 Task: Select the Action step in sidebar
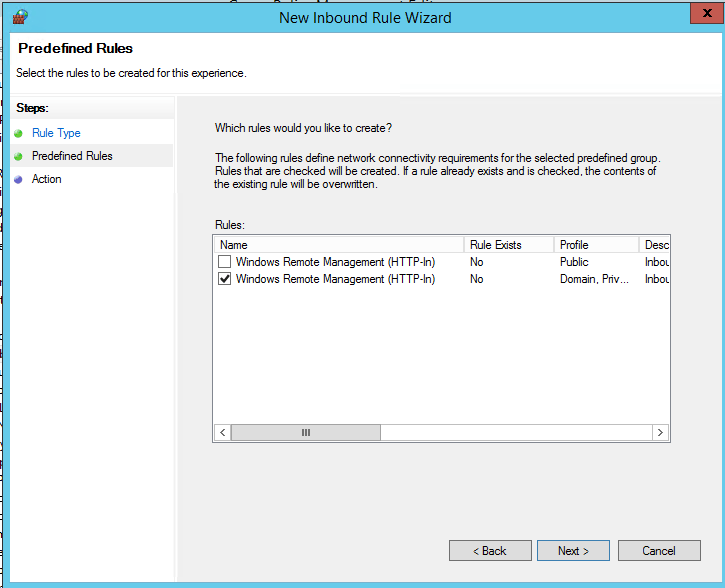(46, 179)
